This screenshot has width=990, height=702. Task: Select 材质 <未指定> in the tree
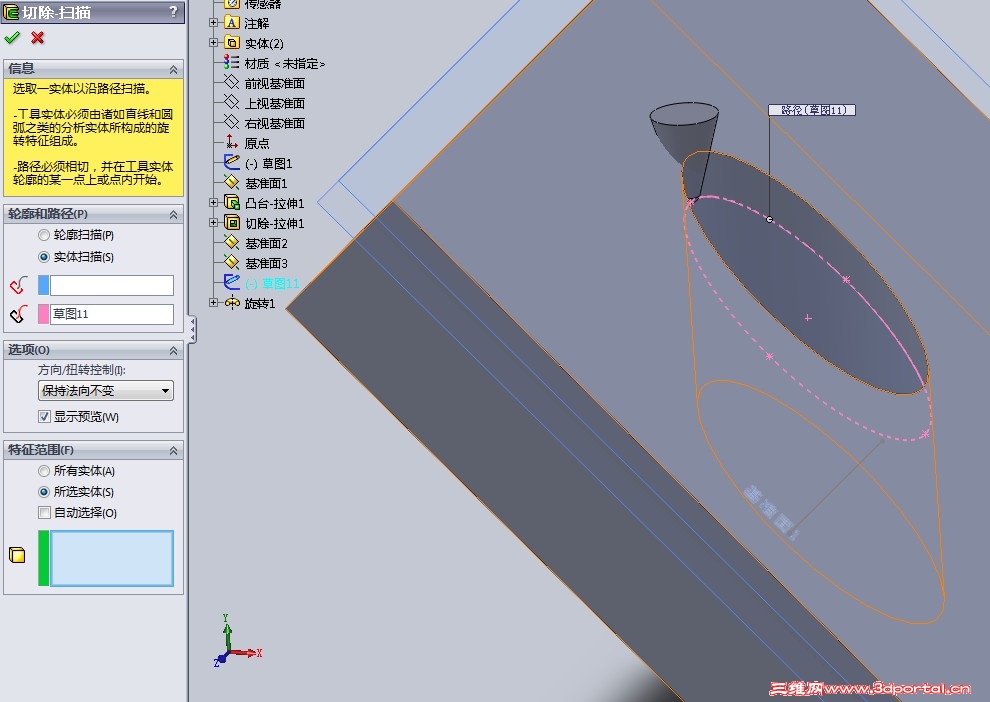285,63
